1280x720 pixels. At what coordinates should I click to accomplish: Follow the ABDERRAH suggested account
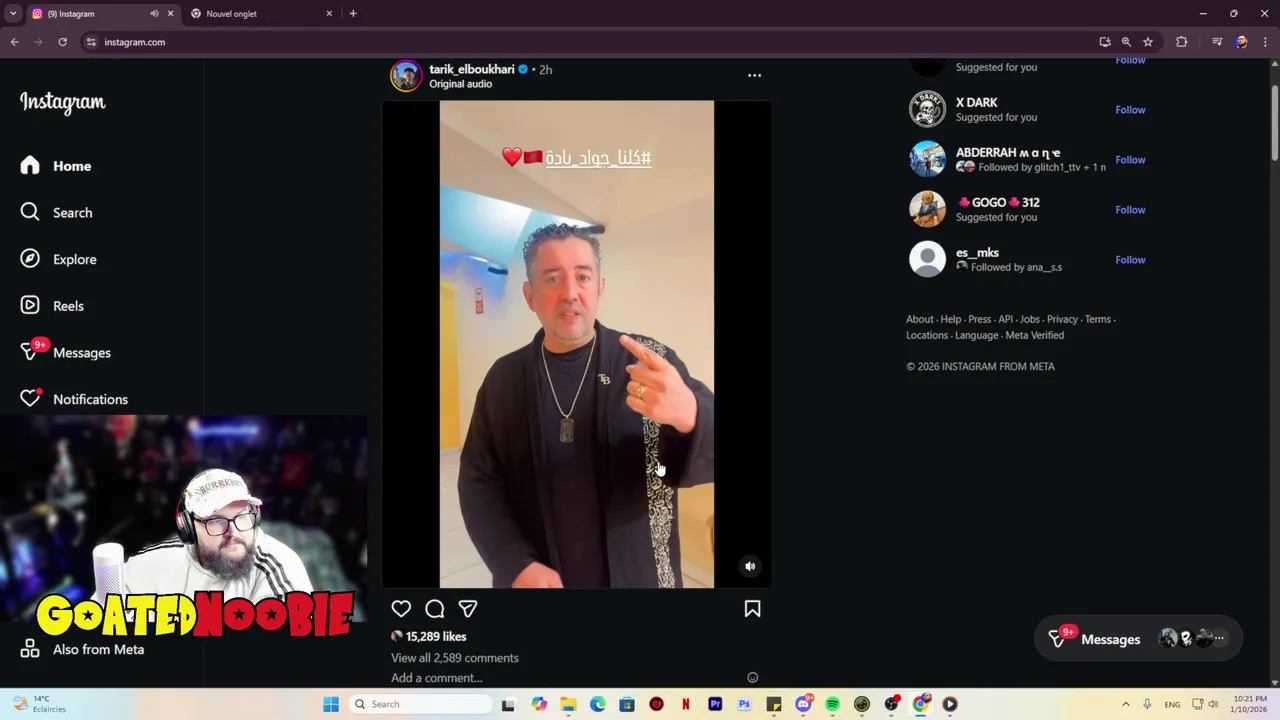click(x=1130, y=160)
